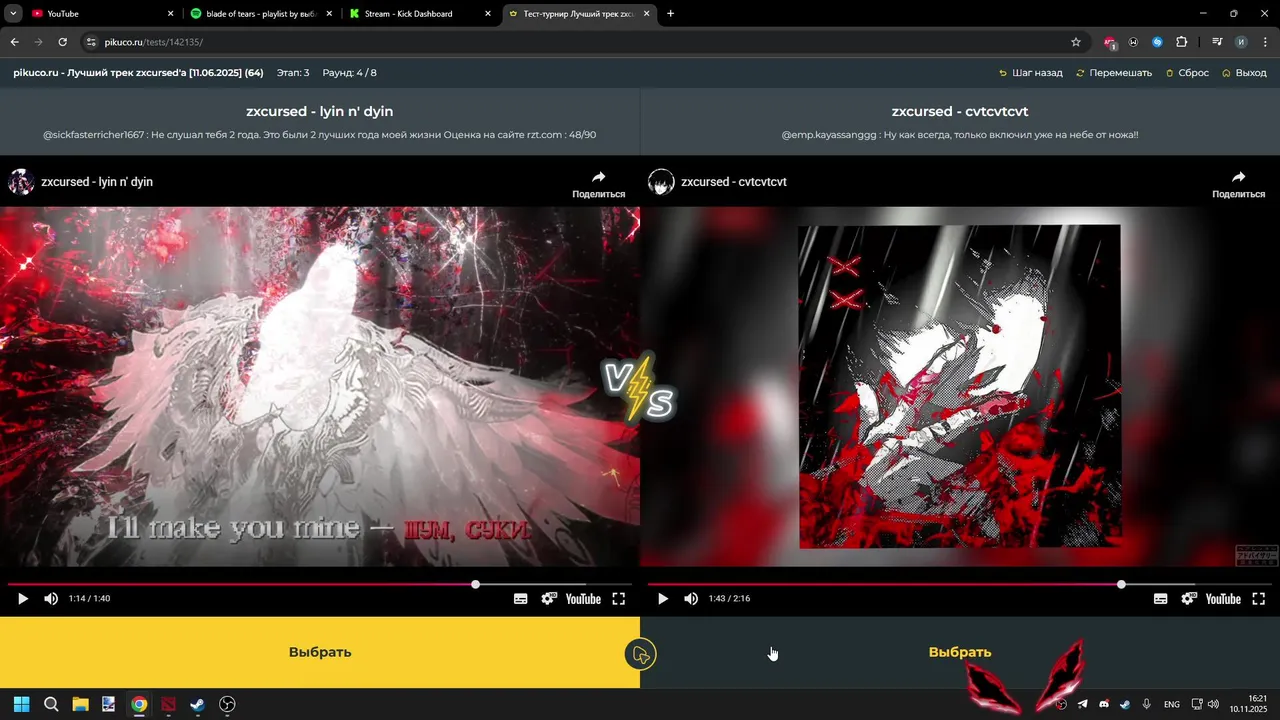This screenshot has width=1280, height=720.
Task: Open taskbar search
Action: tap(51, 704)
